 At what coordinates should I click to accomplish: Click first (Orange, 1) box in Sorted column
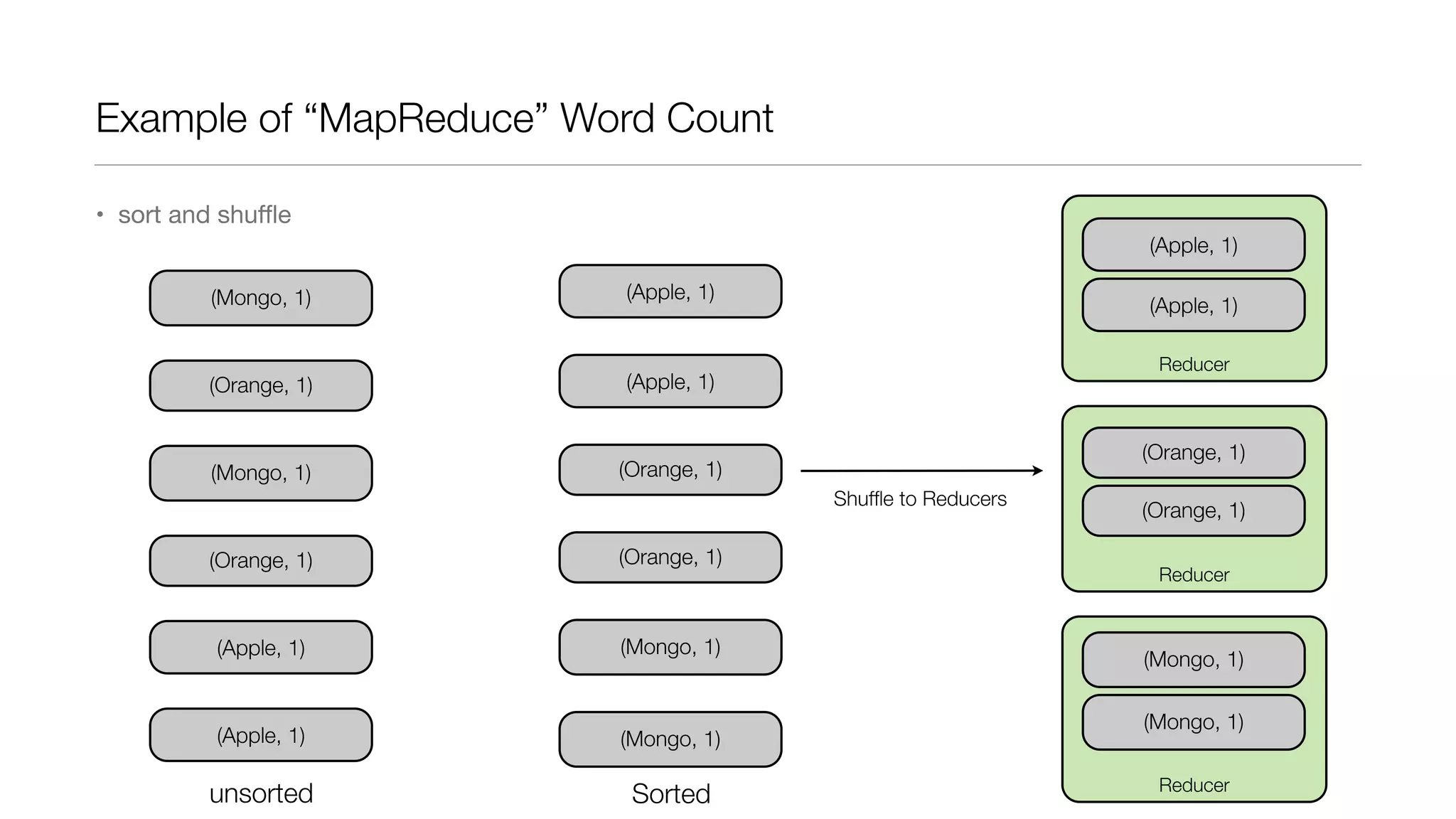pos(670,469)
